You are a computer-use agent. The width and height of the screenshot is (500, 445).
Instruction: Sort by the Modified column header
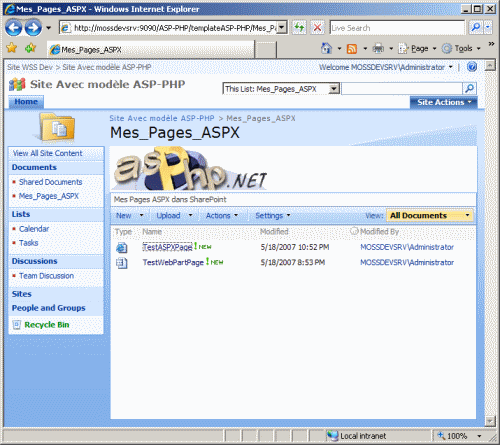(274, 232)
